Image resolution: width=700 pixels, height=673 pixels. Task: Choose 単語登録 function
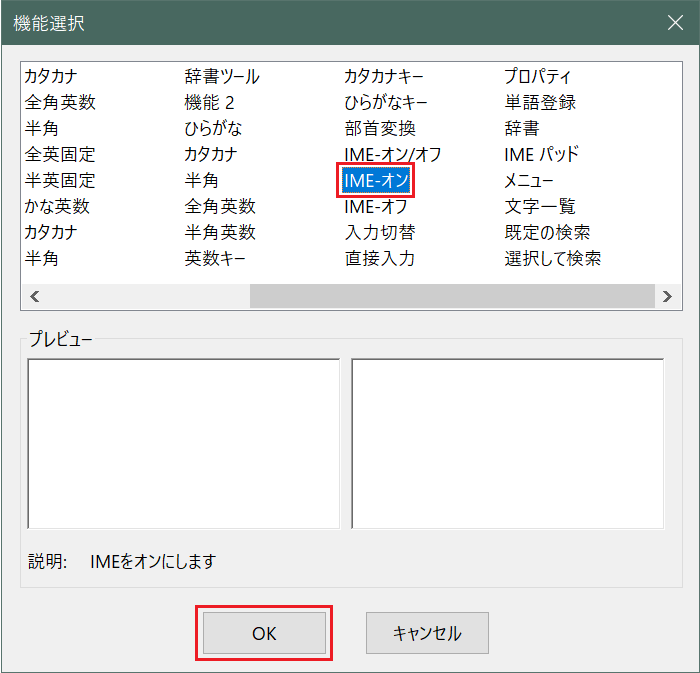[540, 103]
